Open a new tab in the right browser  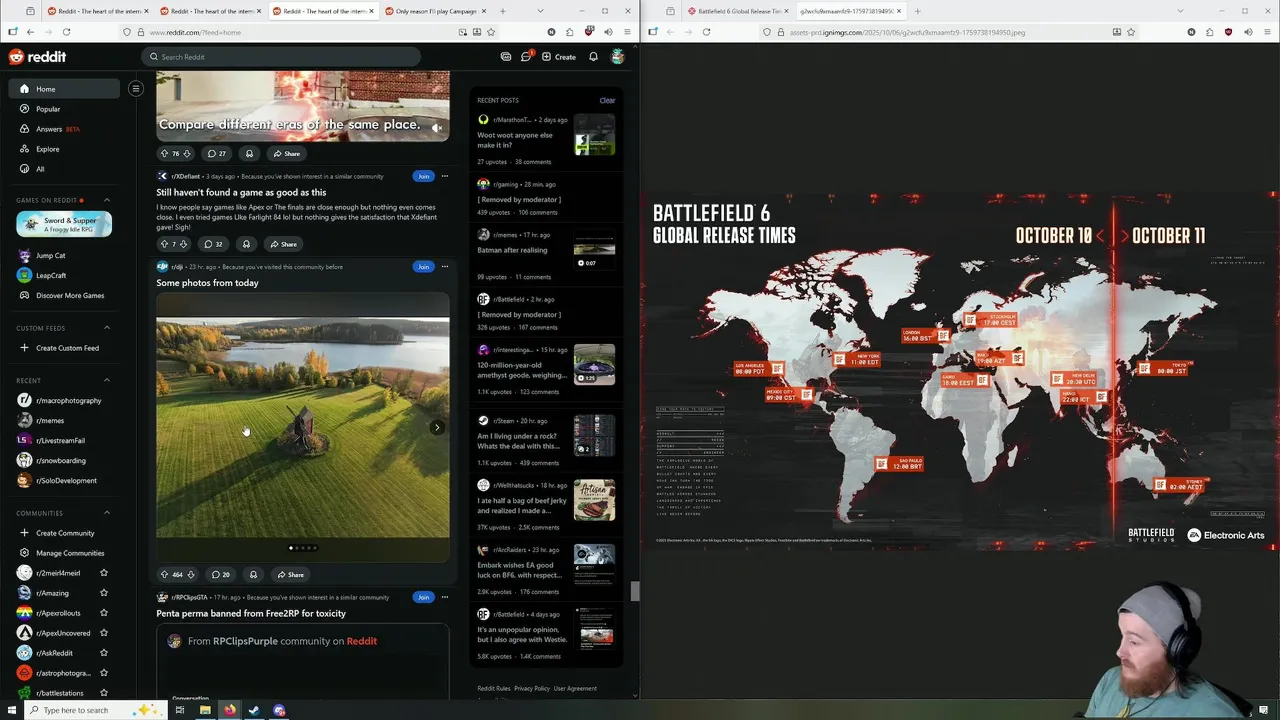(917, 11)
